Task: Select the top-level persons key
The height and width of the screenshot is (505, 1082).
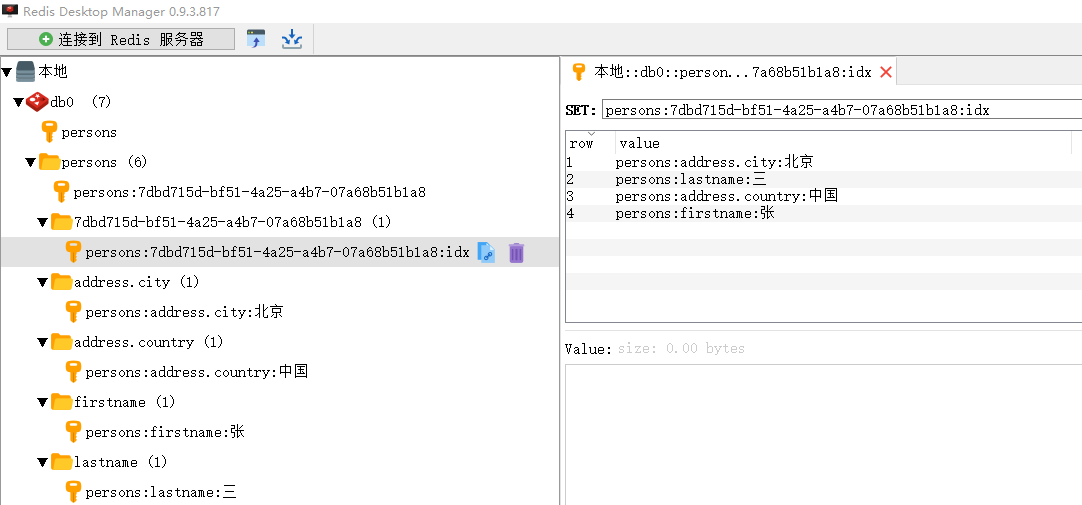Action: [x=89, y=132]
